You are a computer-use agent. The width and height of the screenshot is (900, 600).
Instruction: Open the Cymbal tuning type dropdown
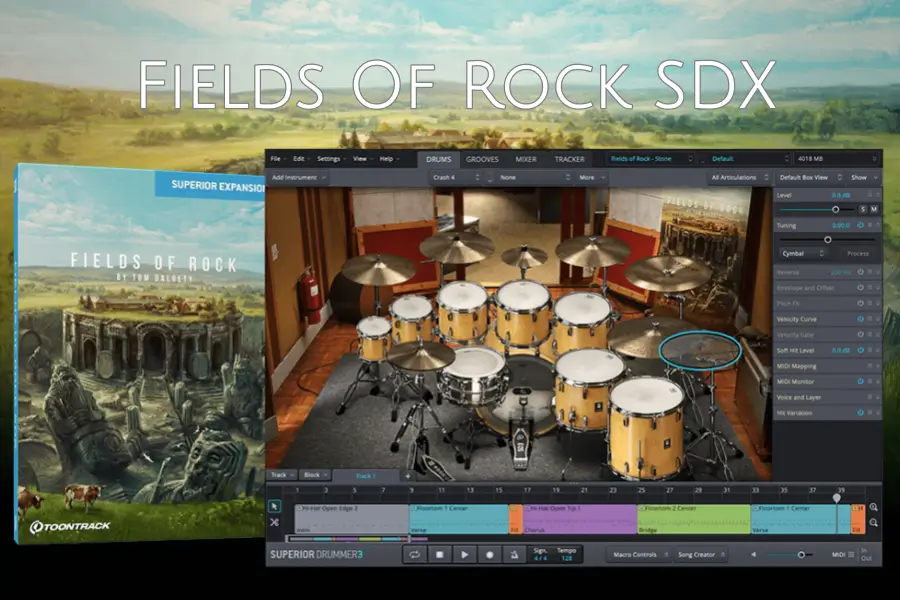[803, 253]
